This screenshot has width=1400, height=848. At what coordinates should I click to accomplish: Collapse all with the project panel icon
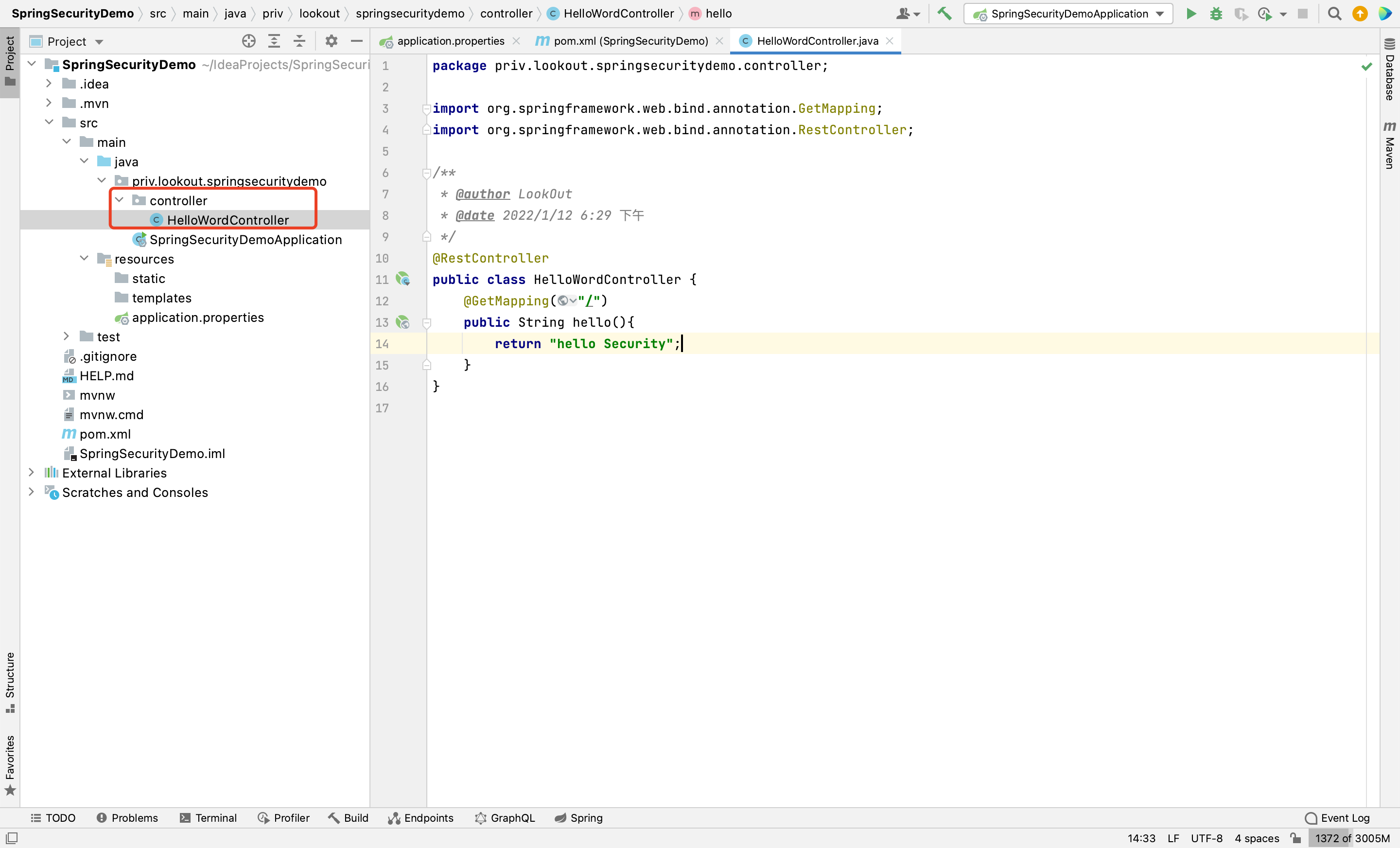(x=299, y=41)
